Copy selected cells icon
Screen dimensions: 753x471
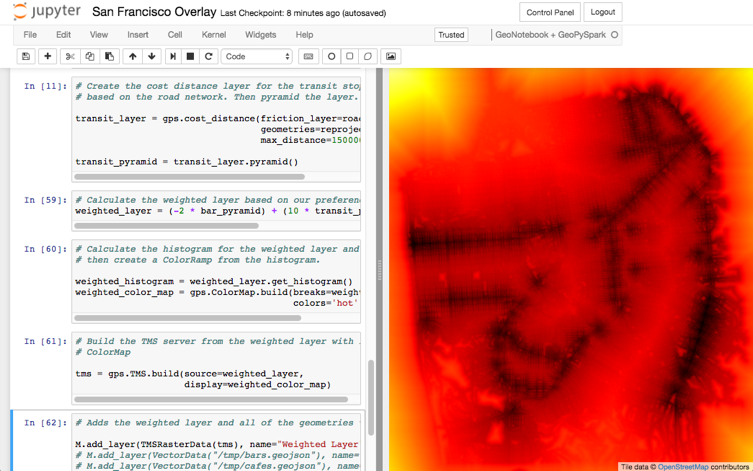90,57
